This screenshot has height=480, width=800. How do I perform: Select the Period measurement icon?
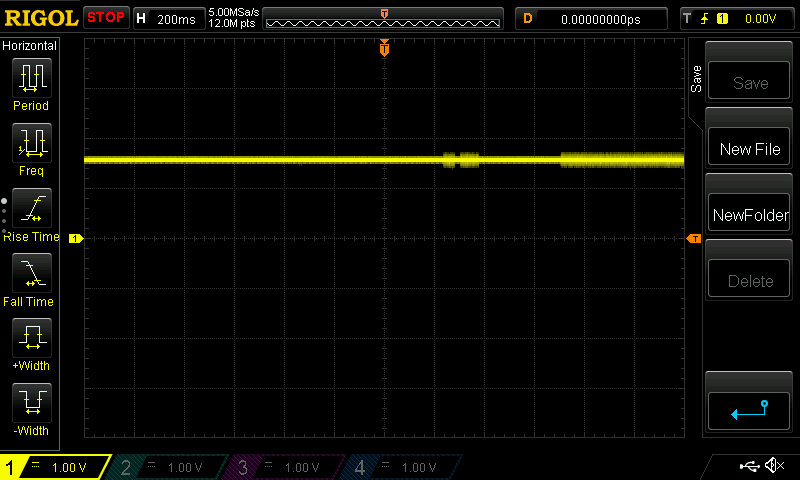[x=32, y=78]
